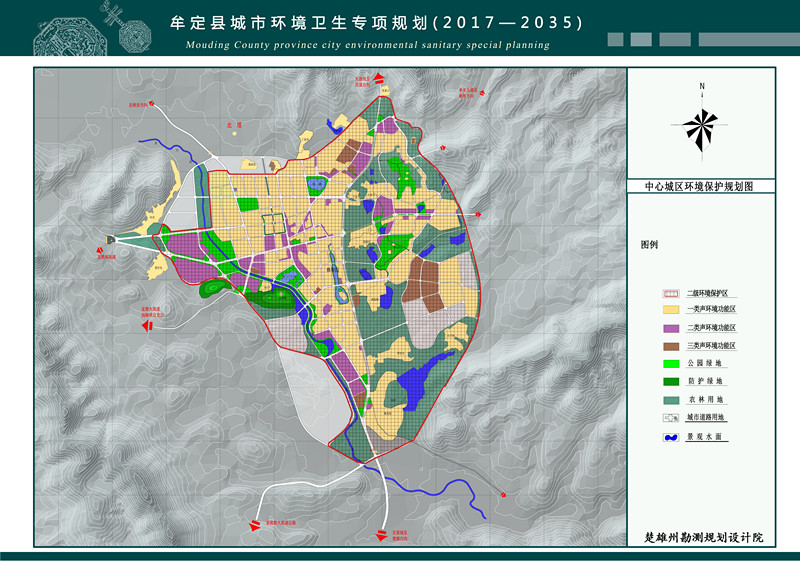The image size is (800, 565).
Task: Click the 楚雄州勘测规划设计院 institute name
Action: [x=703, y=538]
